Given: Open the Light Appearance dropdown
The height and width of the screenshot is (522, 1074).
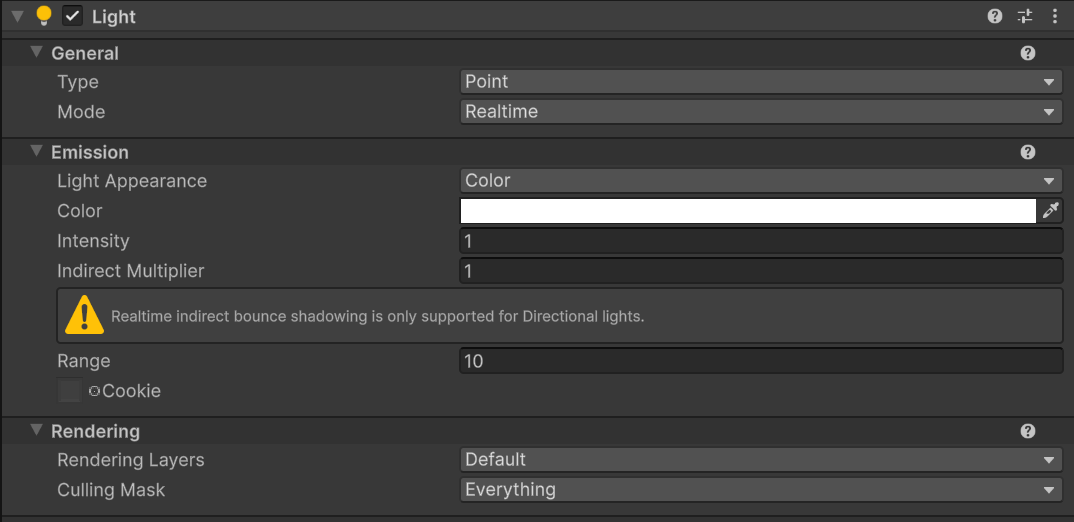Looking at the screenshot, I should pyautogui.click(x=761, y=181).
